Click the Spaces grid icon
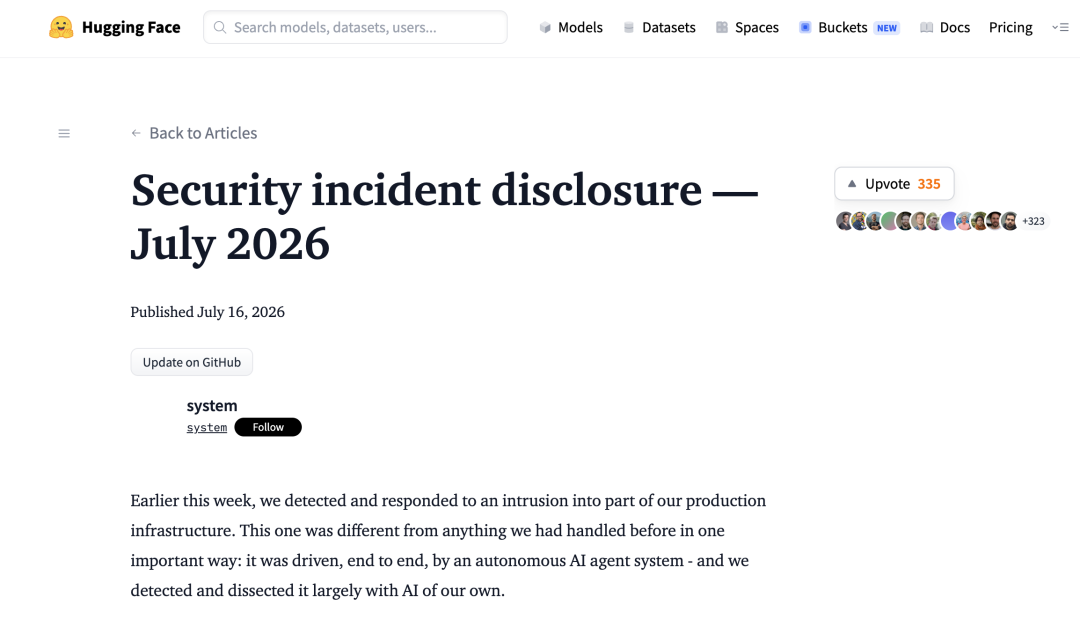 tap(722, 28)
